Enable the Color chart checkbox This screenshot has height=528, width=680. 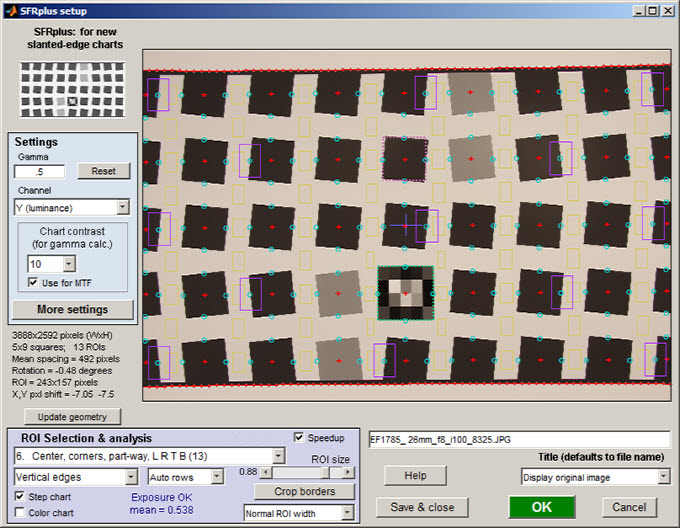click(21, 514)
